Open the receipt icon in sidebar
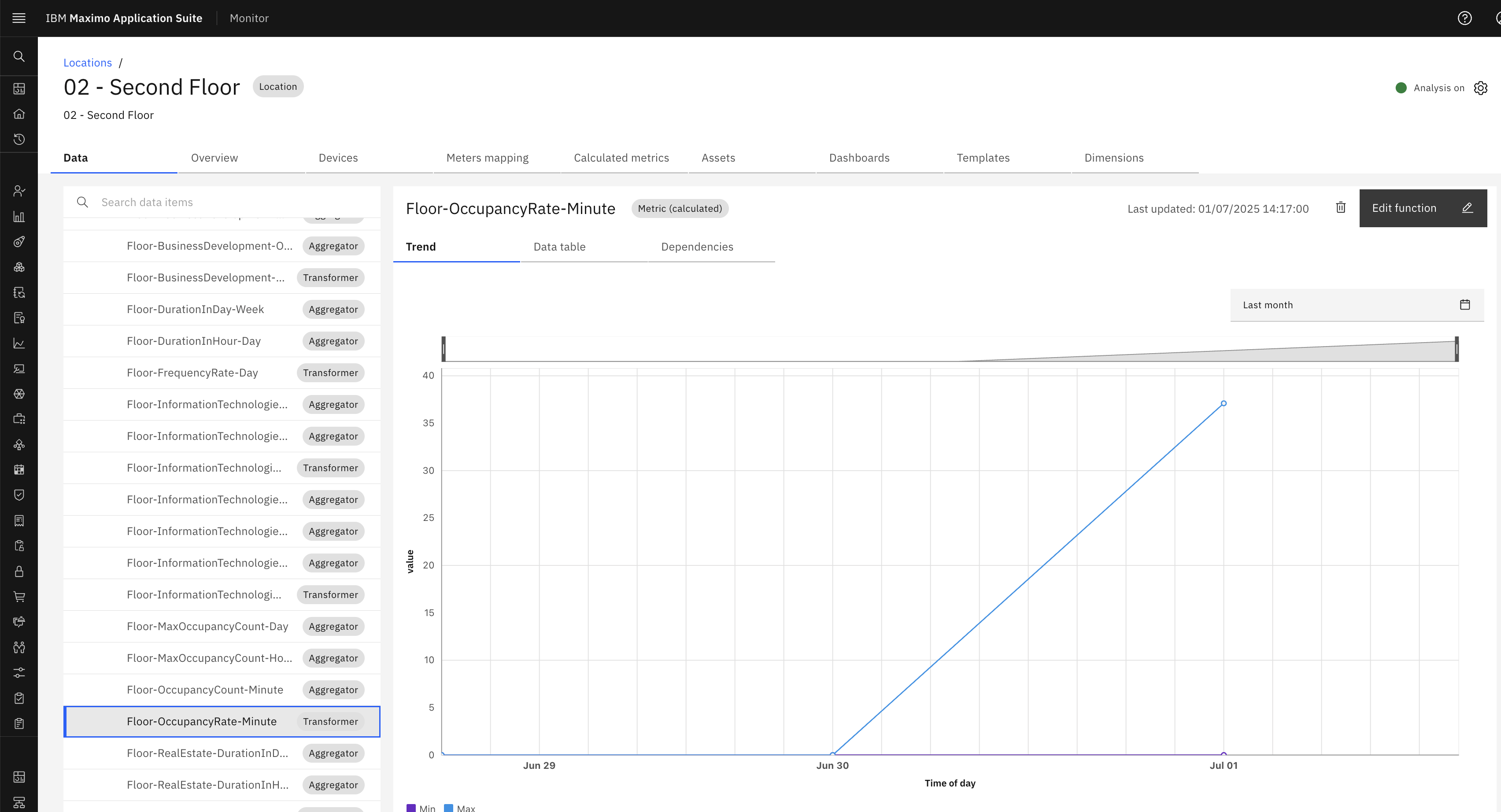Viewport: 1501px width, 812px height. point(18,521)
